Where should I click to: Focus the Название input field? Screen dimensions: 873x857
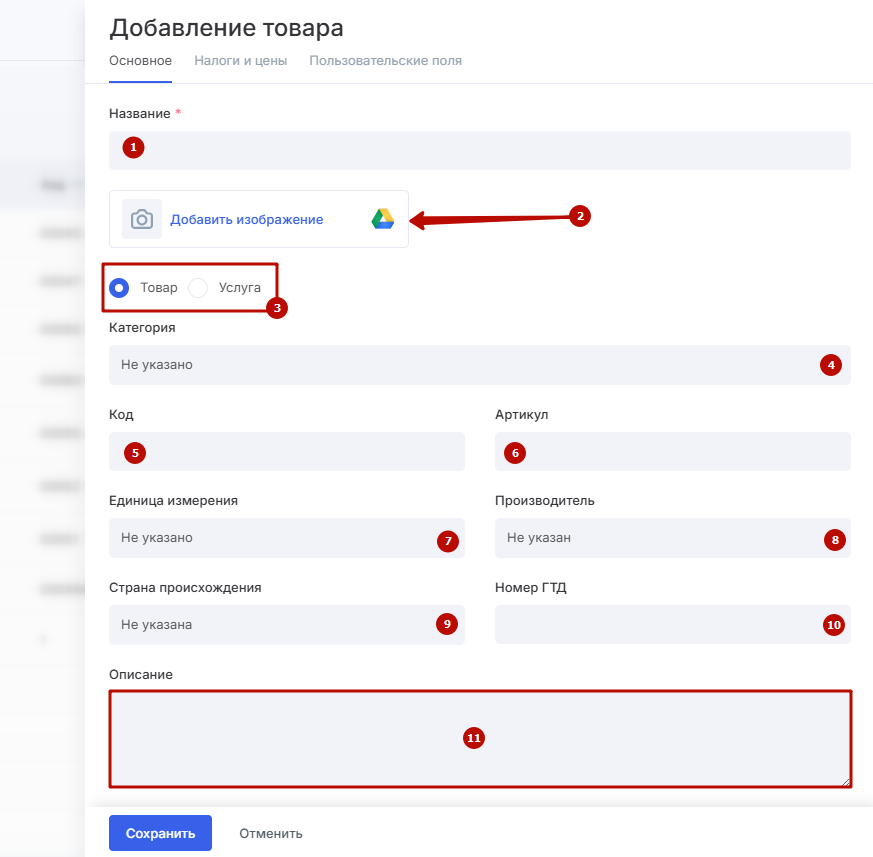[x=480, y=150]
